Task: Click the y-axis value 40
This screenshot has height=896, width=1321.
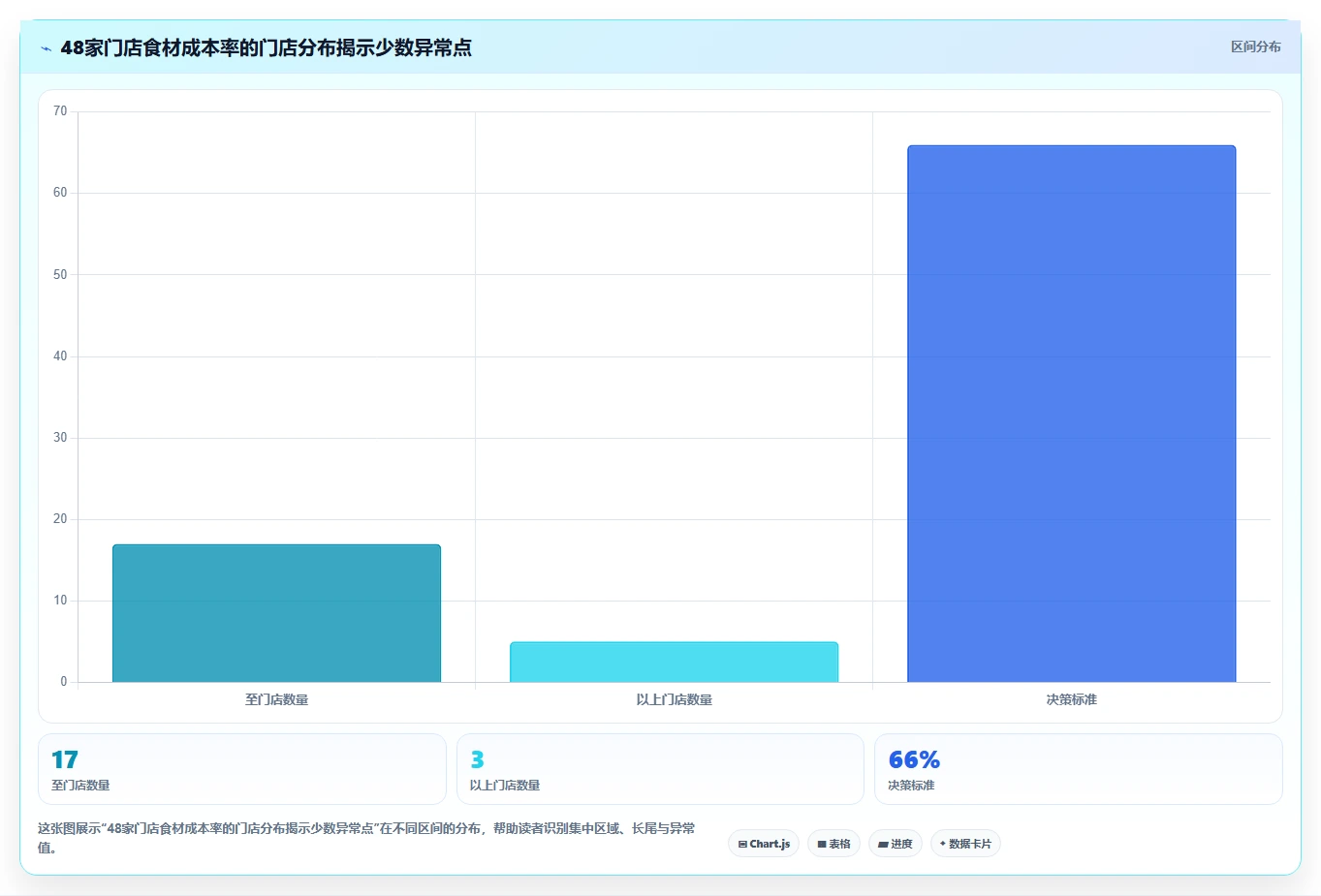Action: (x=60, y=356)
